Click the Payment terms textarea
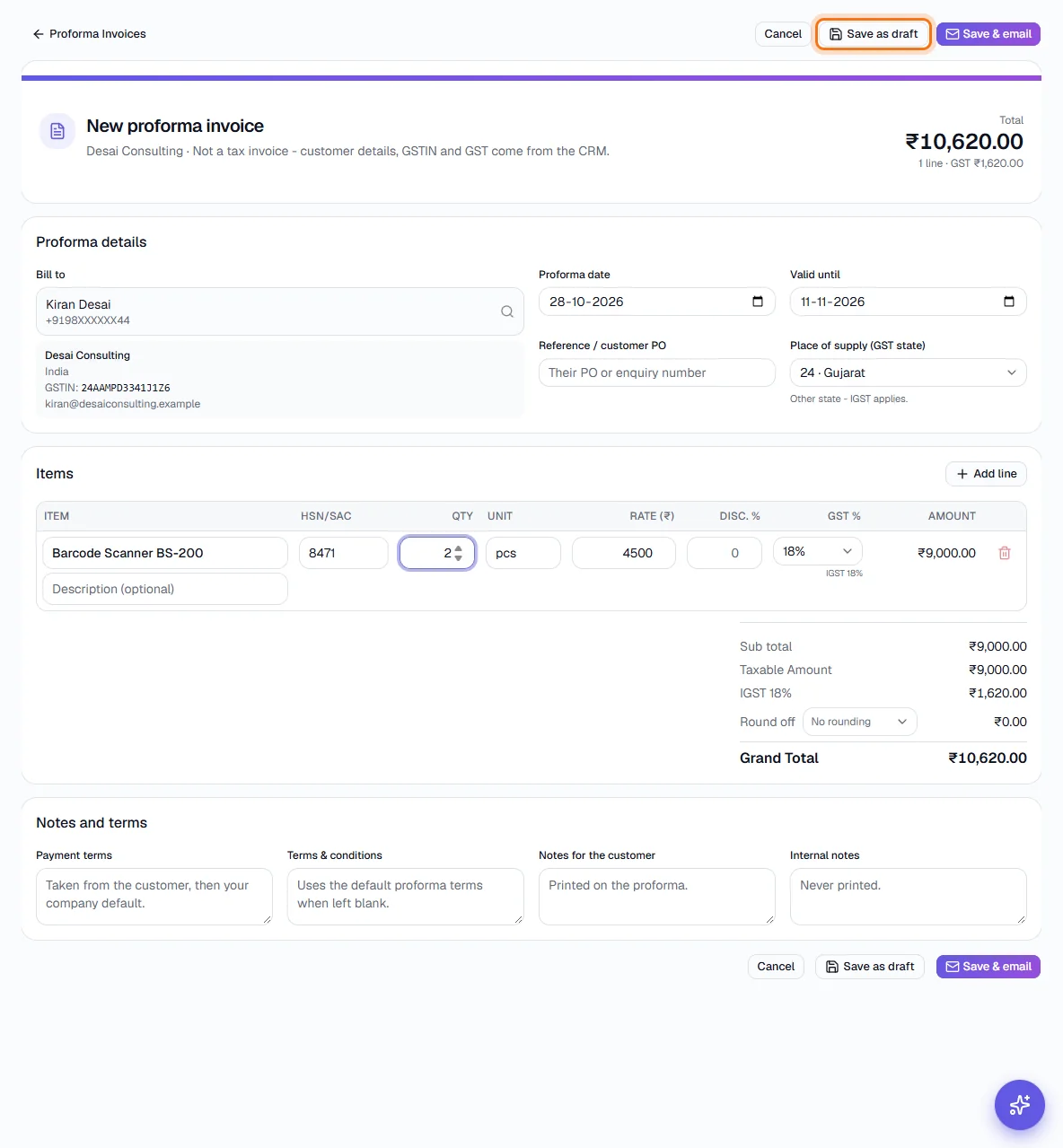Image resolution: width=1063 pixels, height=1148 pixels. pyautogui.click(x=154, y=897)
